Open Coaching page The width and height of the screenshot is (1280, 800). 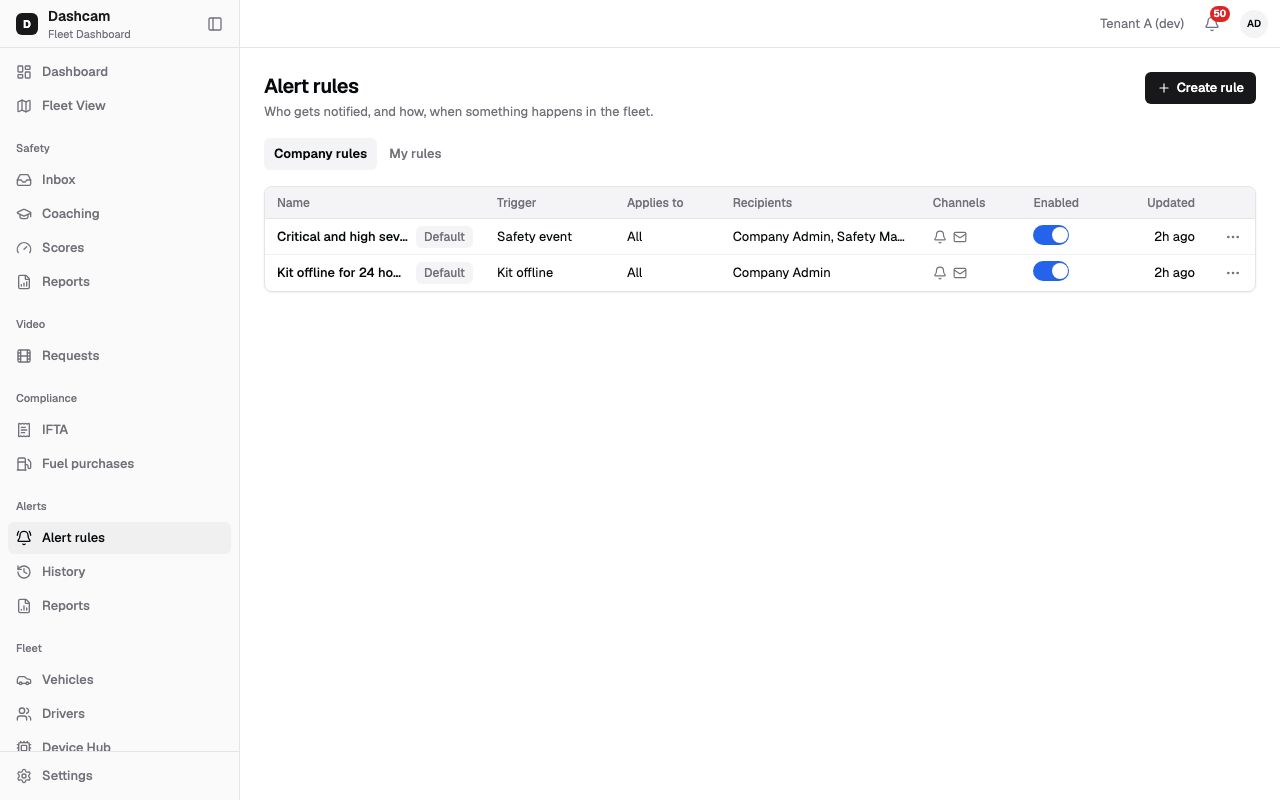pos(119,214)
